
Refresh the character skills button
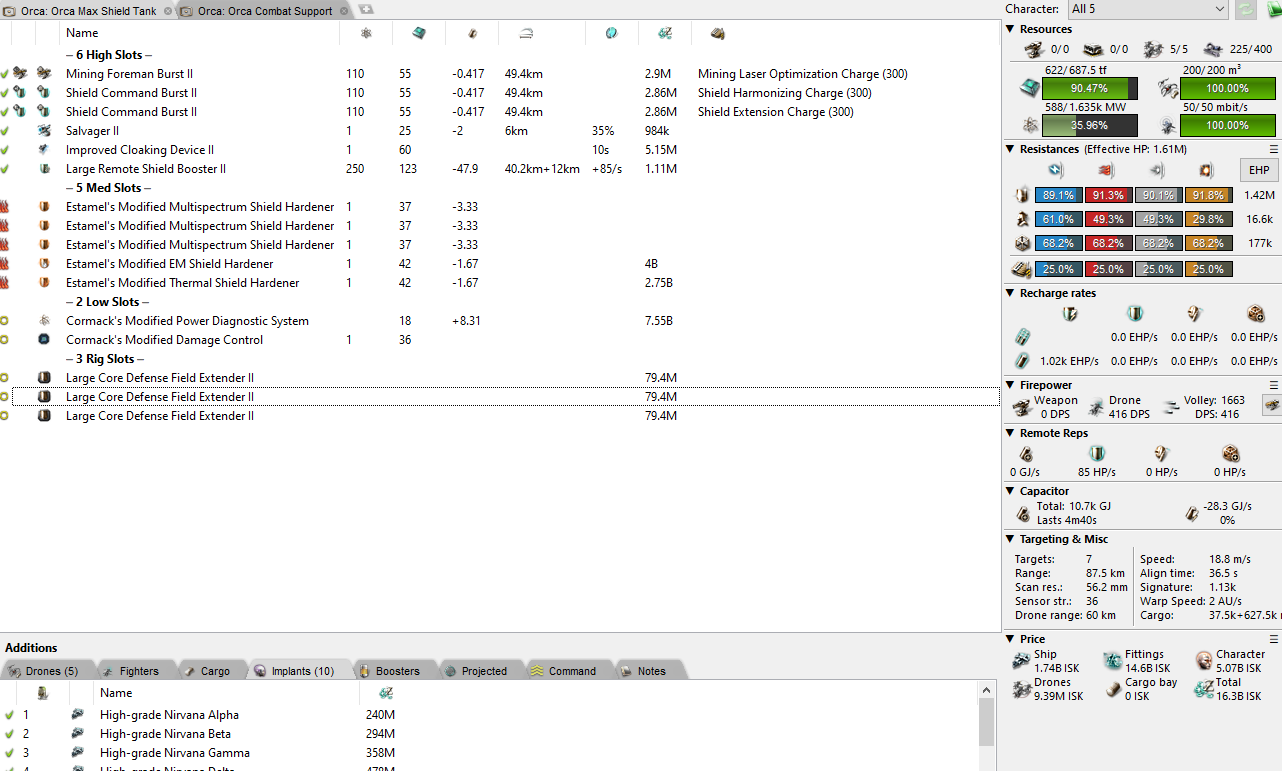coord(1245,9)
